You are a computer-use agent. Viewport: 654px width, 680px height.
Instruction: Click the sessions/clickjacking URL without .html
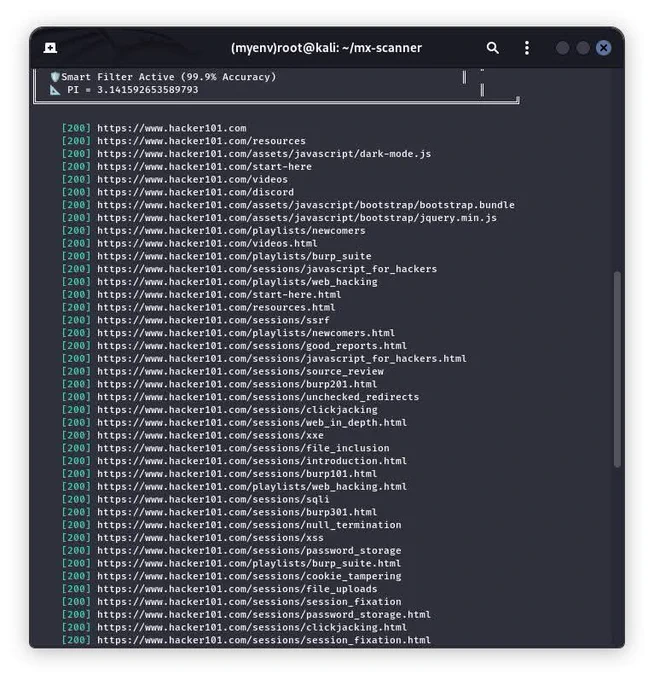pos(237,410)
